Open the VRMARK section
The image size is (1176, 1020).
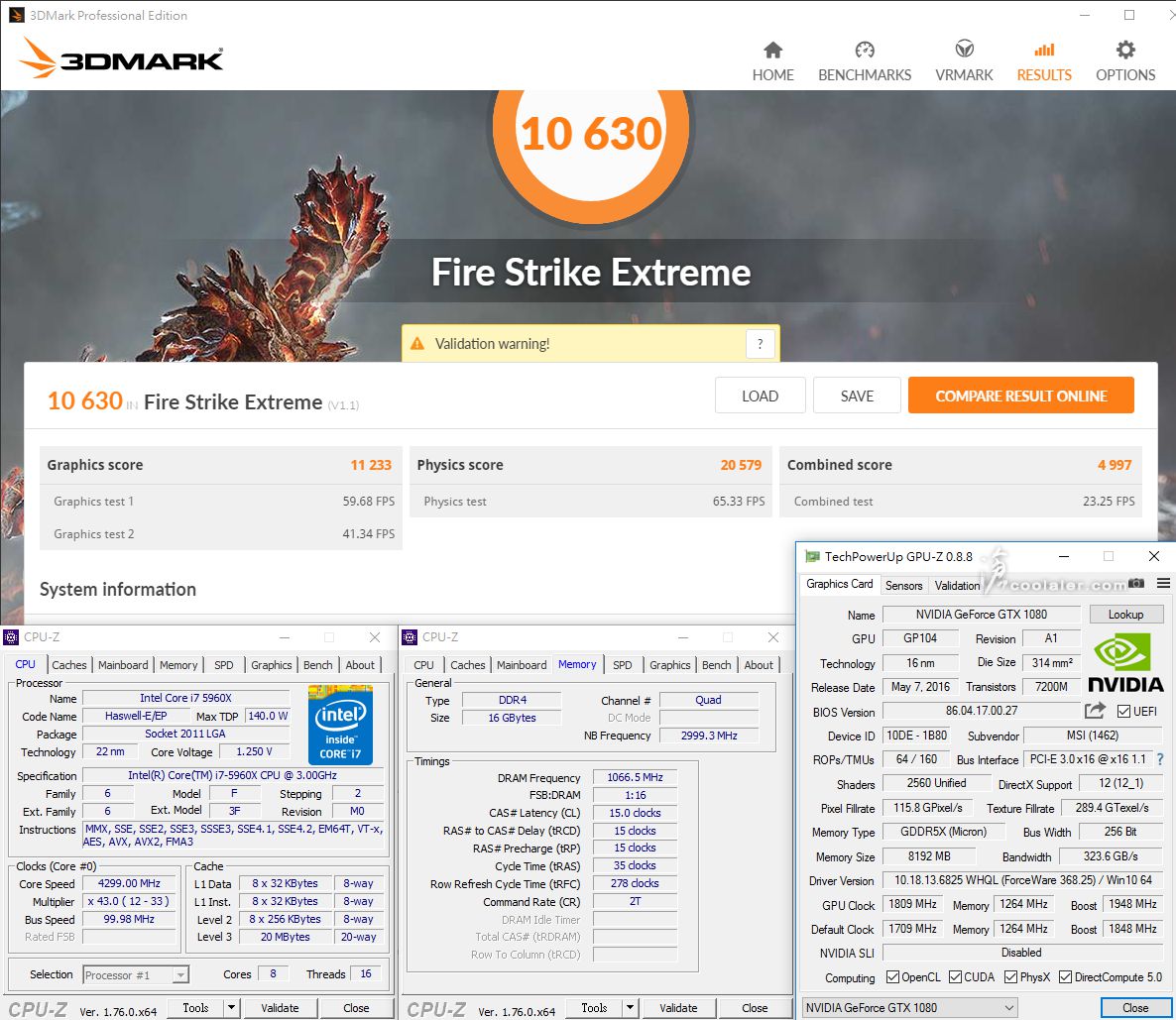(x=964, y=61)
